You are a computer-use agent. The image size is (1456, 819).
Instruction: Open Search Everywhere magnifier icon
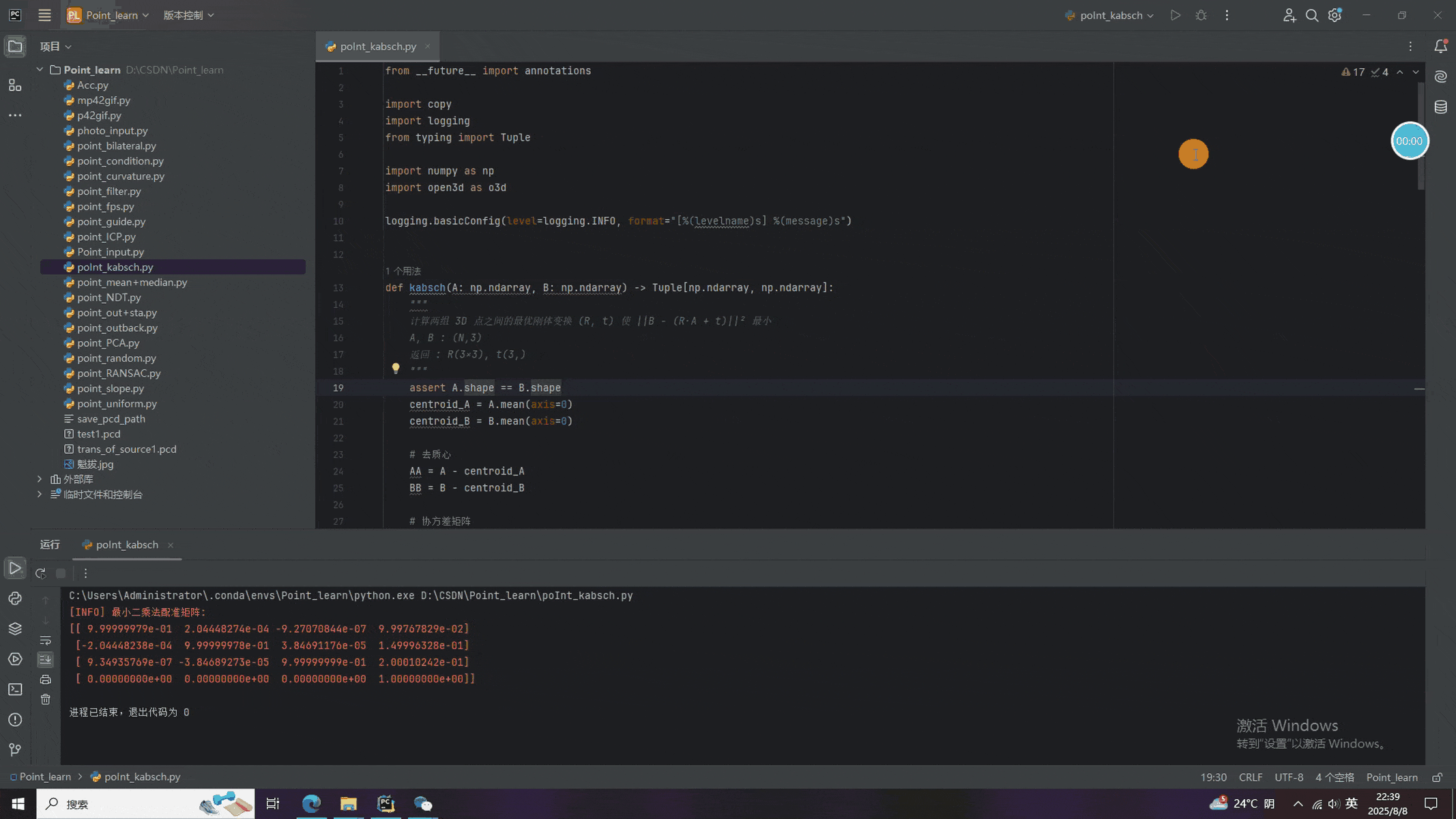[x=1311, y=15]
